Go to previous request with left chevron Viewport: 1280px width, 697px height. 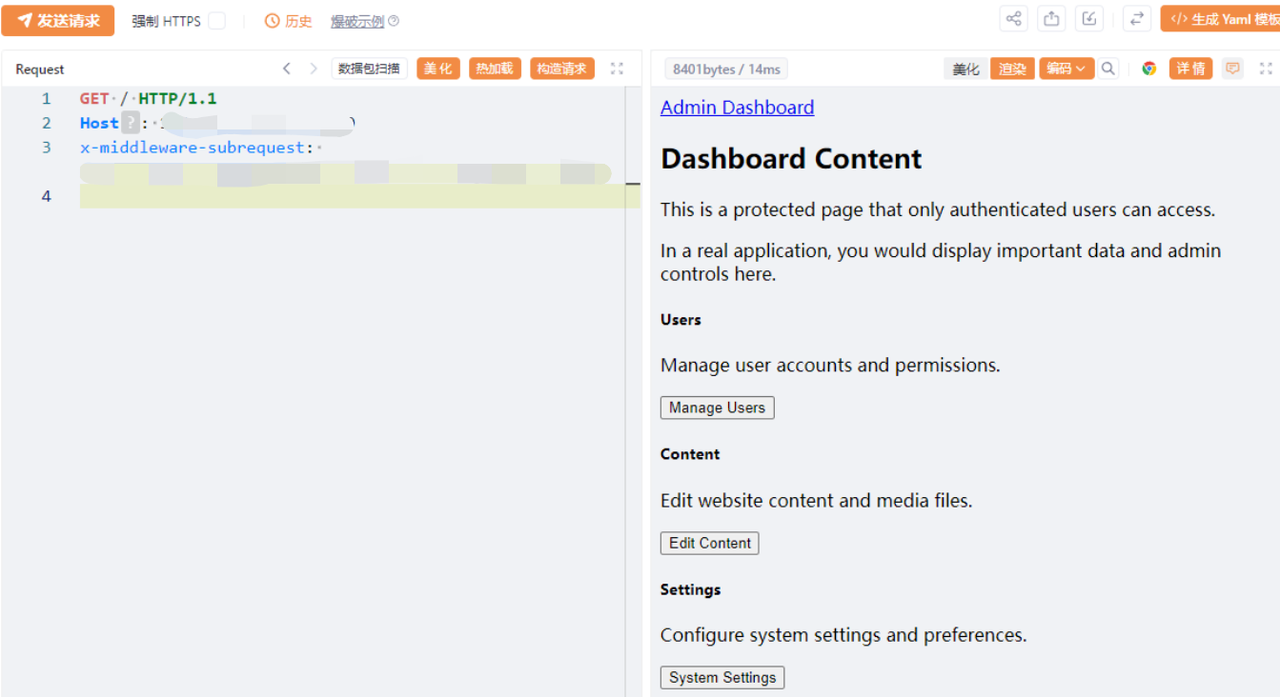[287, 69]
